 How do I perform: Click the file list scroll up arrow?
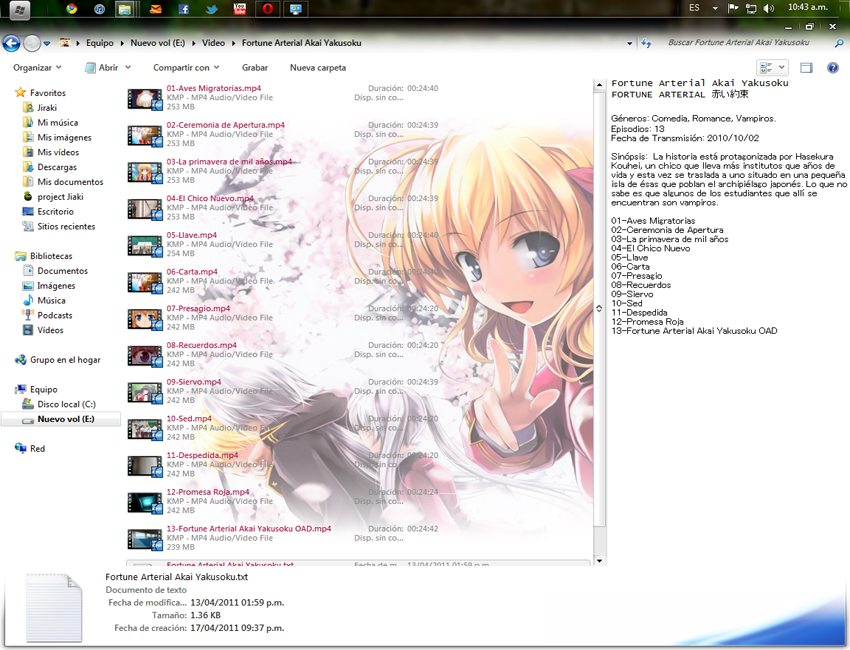pyautogui.click(x=599, y=85)
